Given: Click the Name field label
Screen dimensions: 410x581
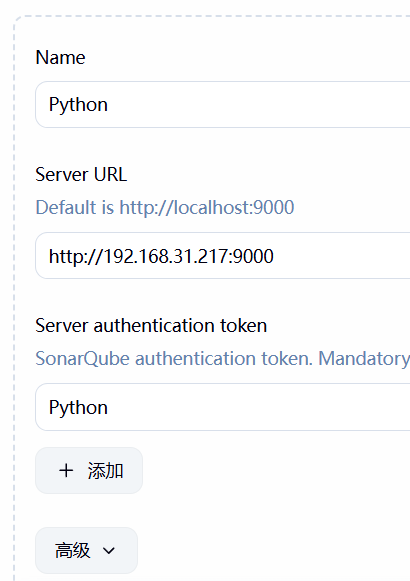Looking at the screenshot, I should point(60,57).
